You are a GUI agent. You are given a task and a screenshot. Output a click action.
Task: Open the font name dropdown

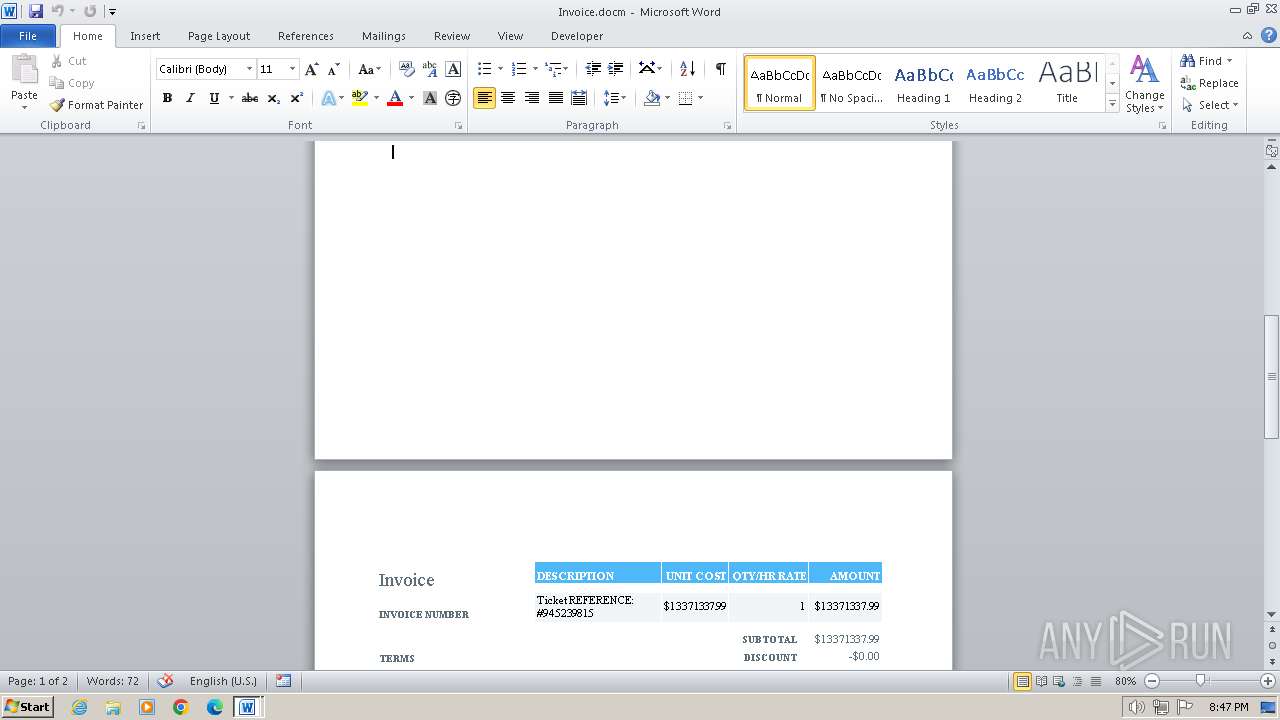point(249,69)
